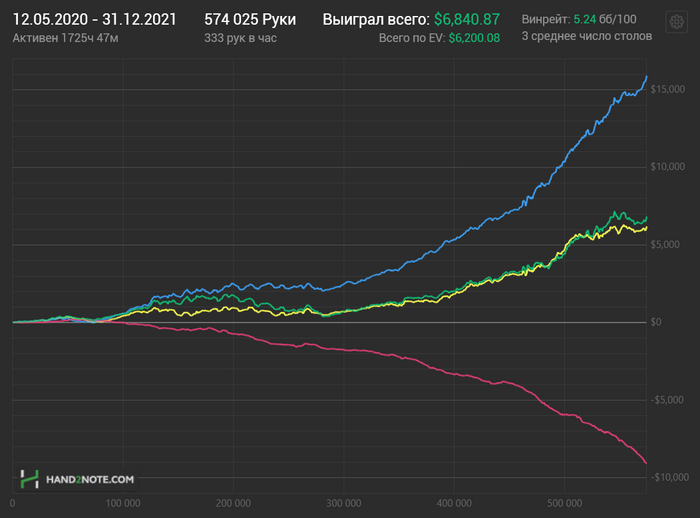Click the 300 000 hands axis label

[x=344, y=503]
